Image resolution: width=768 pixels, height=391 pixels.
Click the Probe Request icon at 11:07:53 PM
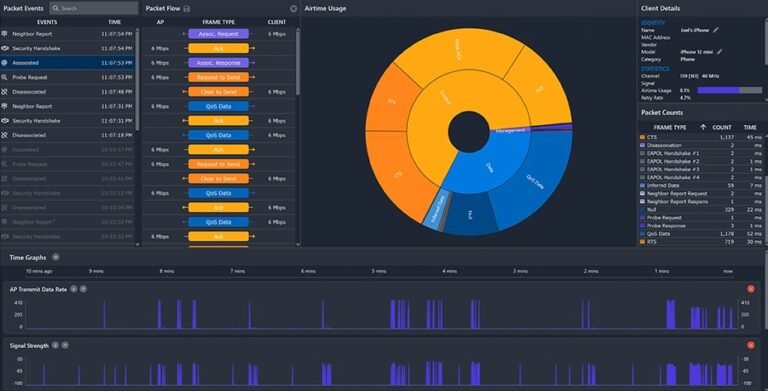tap(5, 77)
